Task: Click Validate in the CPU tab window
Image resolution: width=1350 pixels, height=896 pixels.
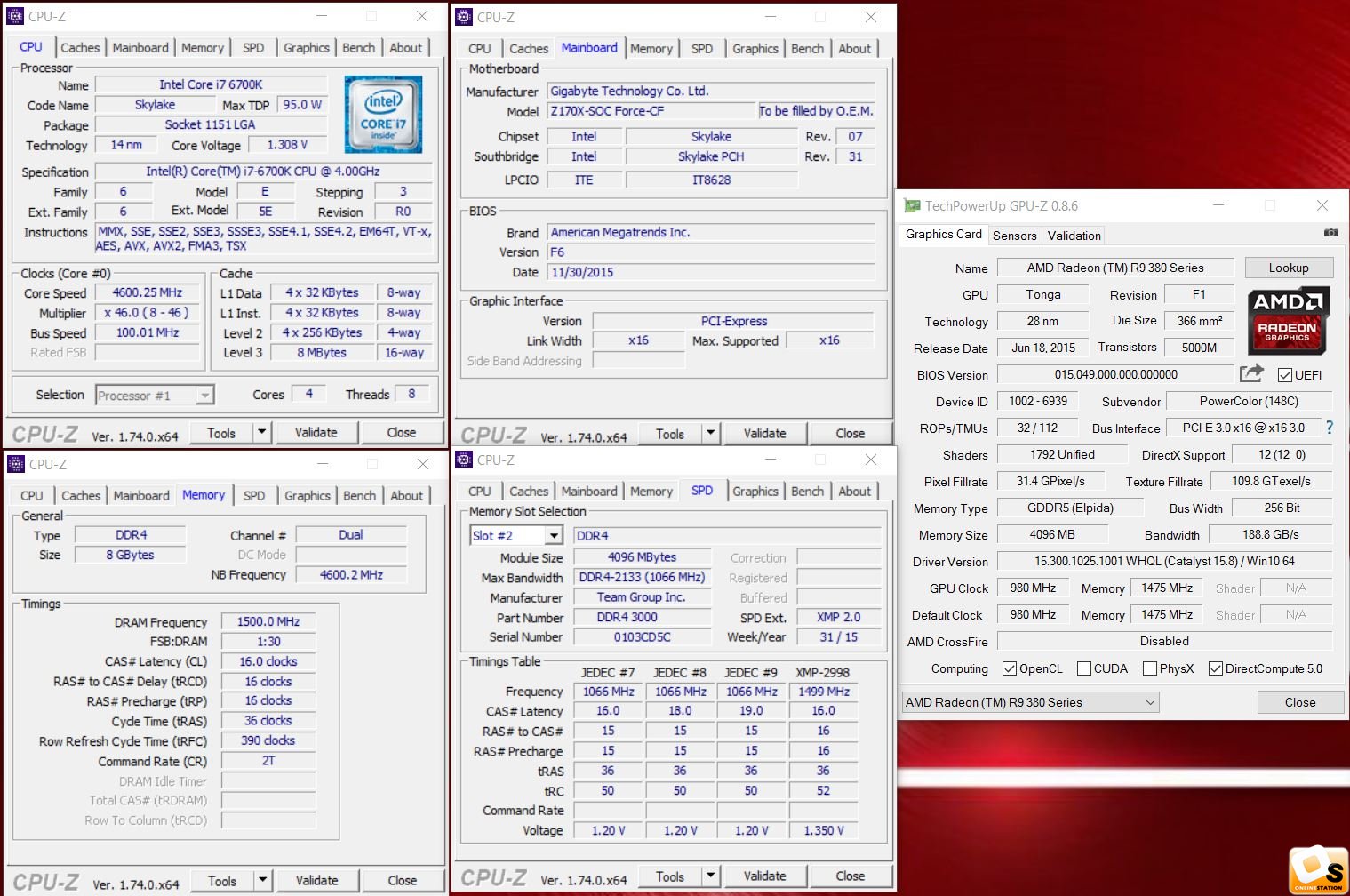Action: (x=316, y=433)
